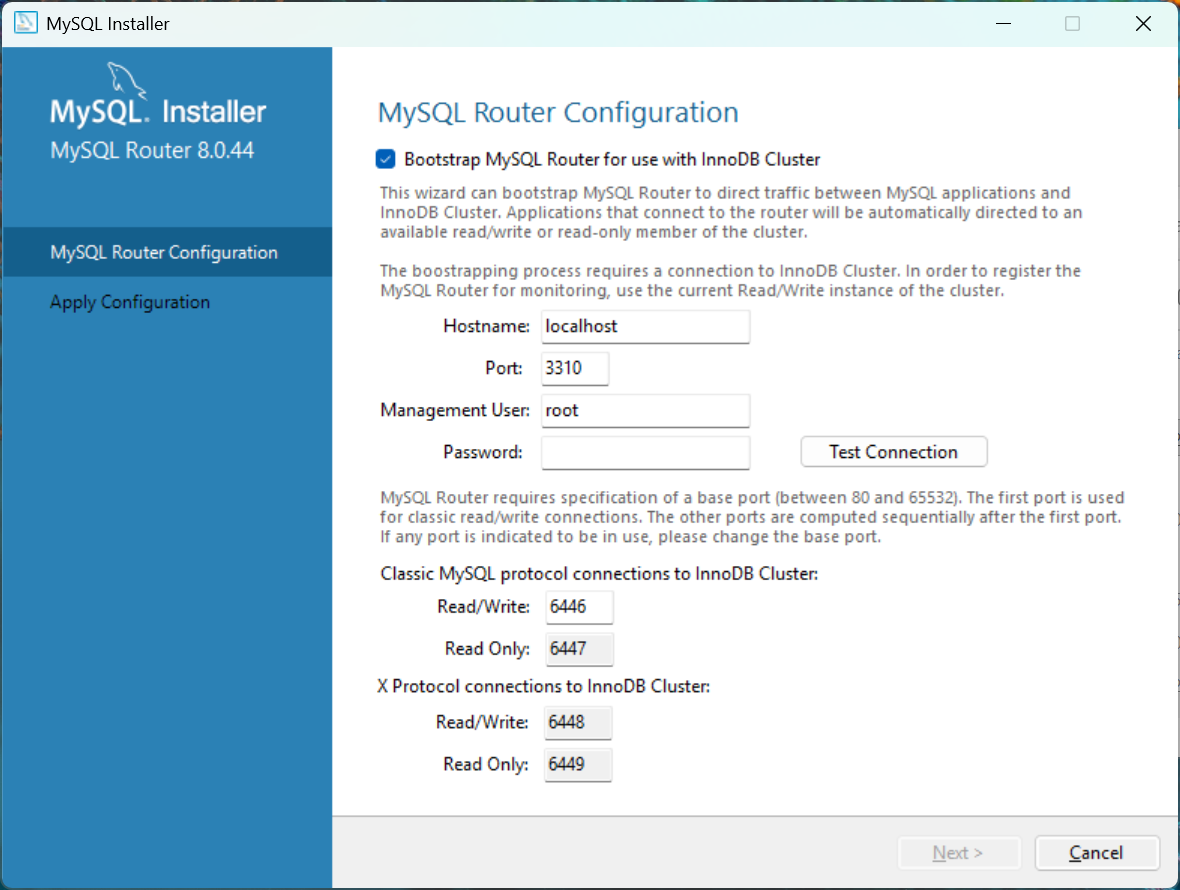Click the disabled maximize window button
This screenshot has width=1180, height=890.
pos(1072,23)
